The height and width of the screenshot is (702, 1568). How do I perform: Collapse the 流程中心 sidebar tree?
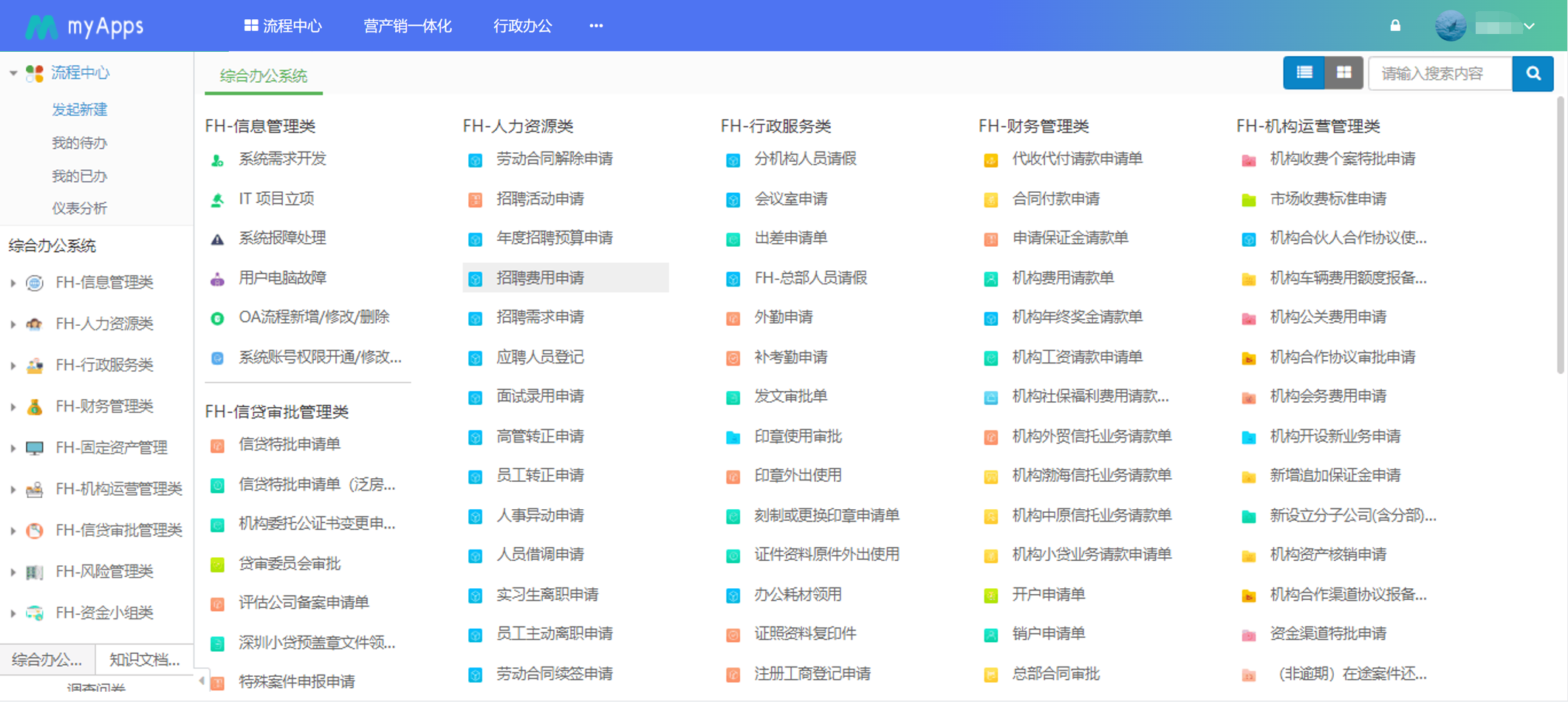click(12, 72)
